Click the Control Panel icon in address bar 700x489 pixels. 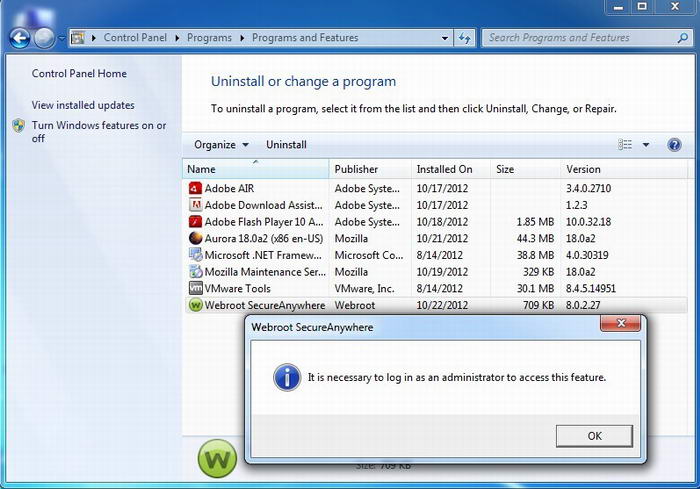coord(78,38)
